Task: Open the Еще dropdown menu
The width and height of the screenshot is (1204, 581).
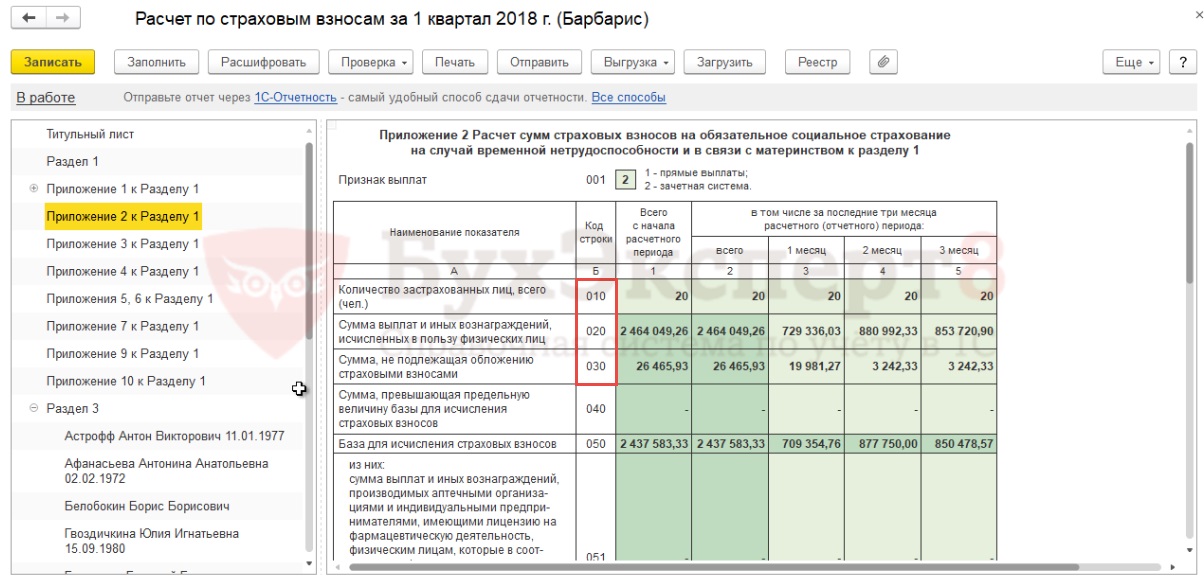Action: [1132, 62]
